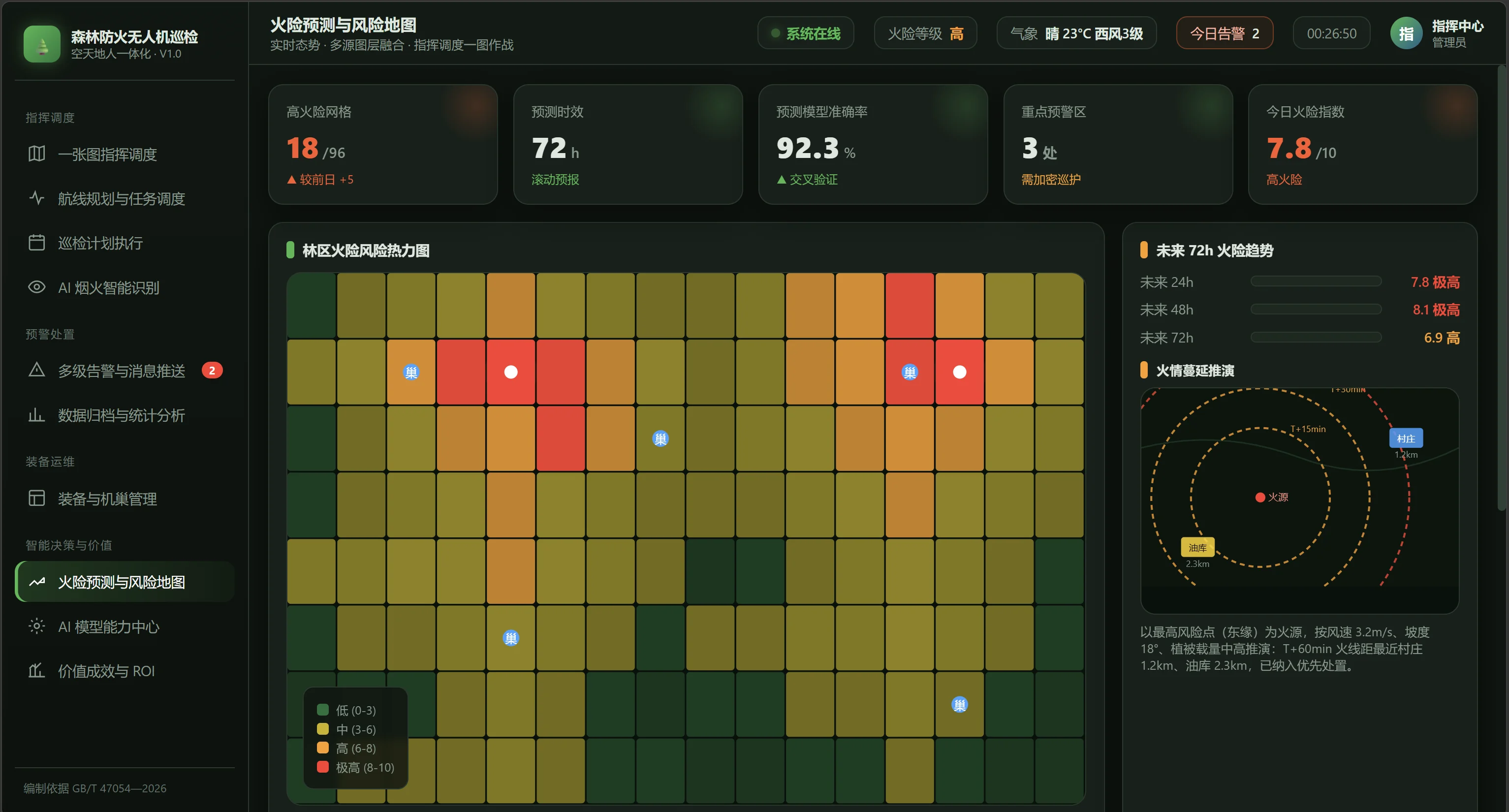Screen dimensions: 1509x812
Task: Select the 巢 nest marker in the red cell
Action: [910, 372]
